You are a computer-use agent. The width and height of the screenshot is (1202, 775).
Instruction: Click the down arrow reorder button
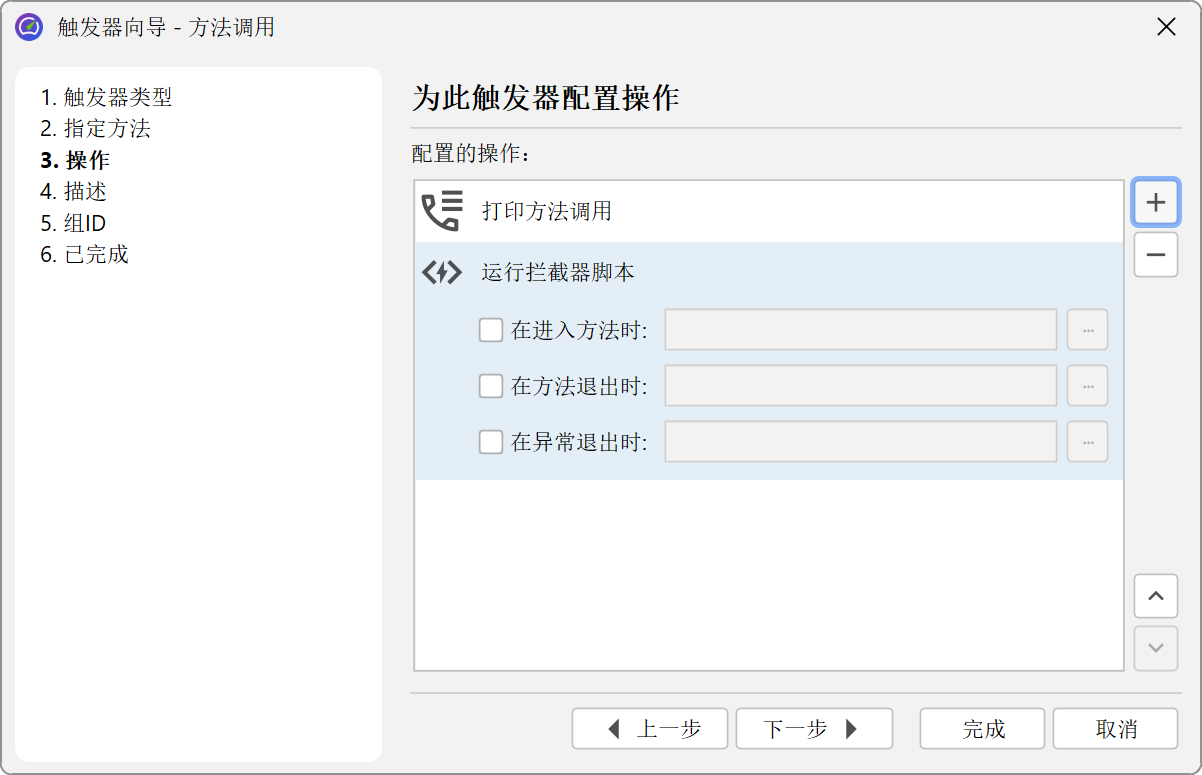coord(1155,648)
